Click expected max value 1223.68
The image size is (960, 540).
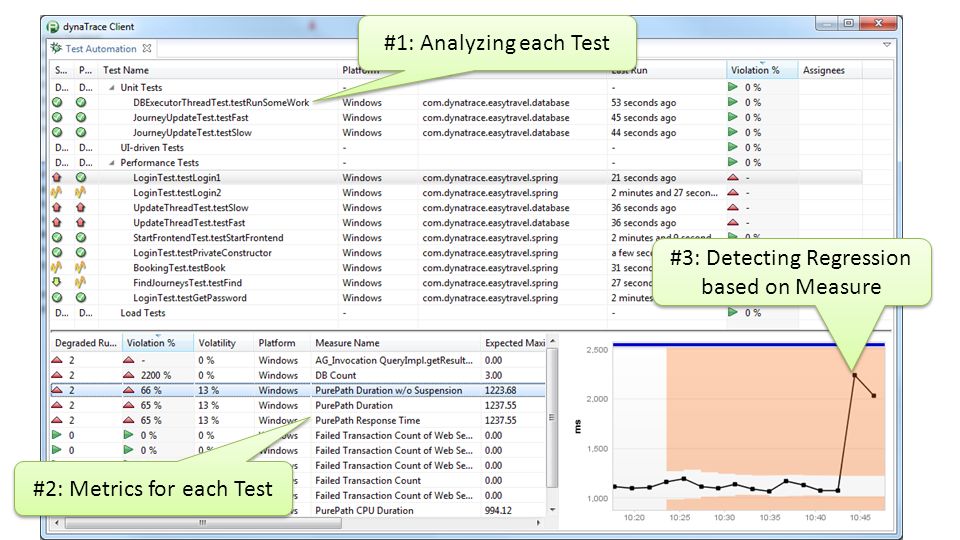tap(500, 390)
